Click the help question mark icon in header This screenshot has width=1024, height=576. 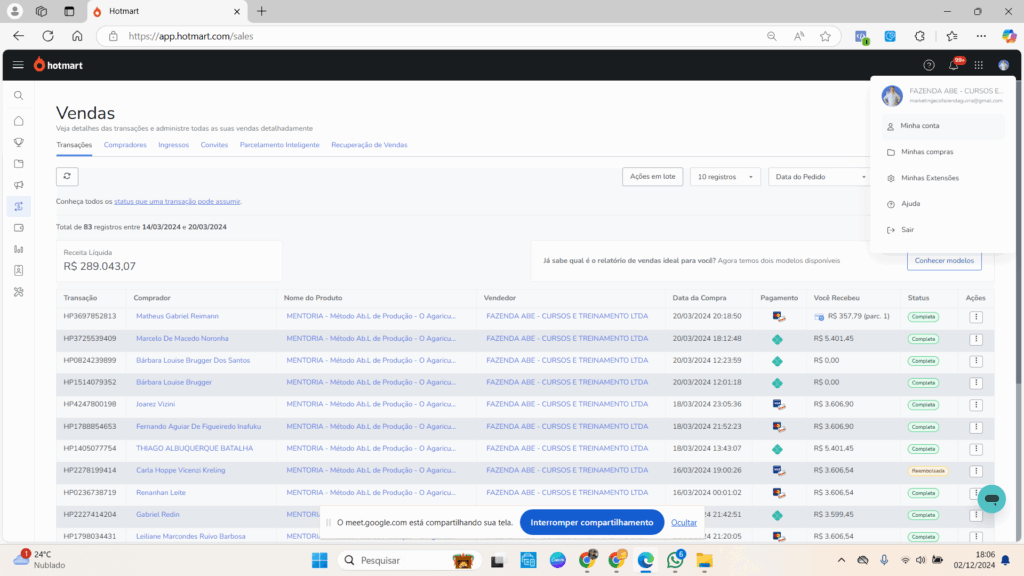(929, 65)
